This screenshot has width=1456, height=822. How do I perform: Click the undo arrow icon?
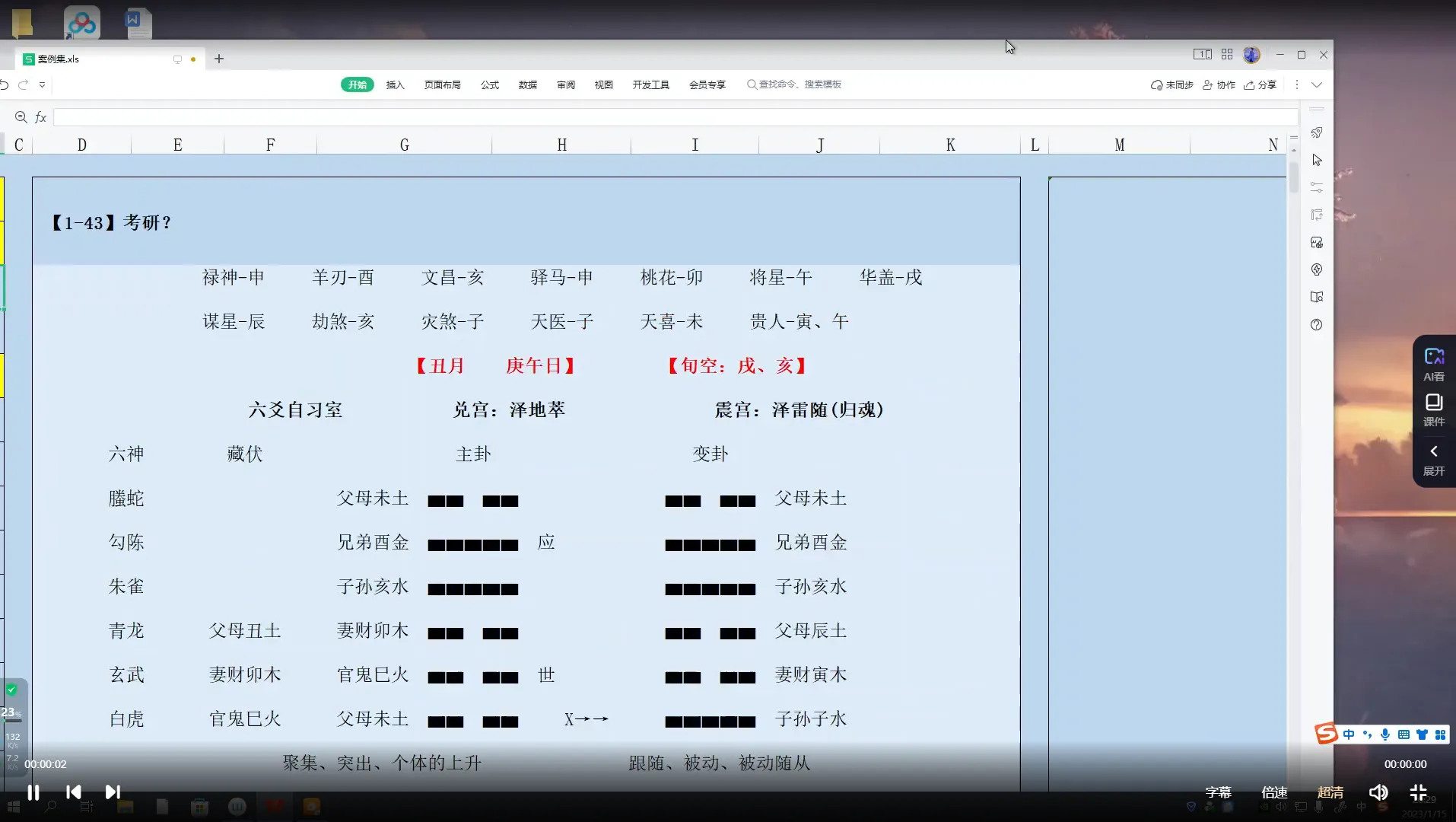[4, 84]
